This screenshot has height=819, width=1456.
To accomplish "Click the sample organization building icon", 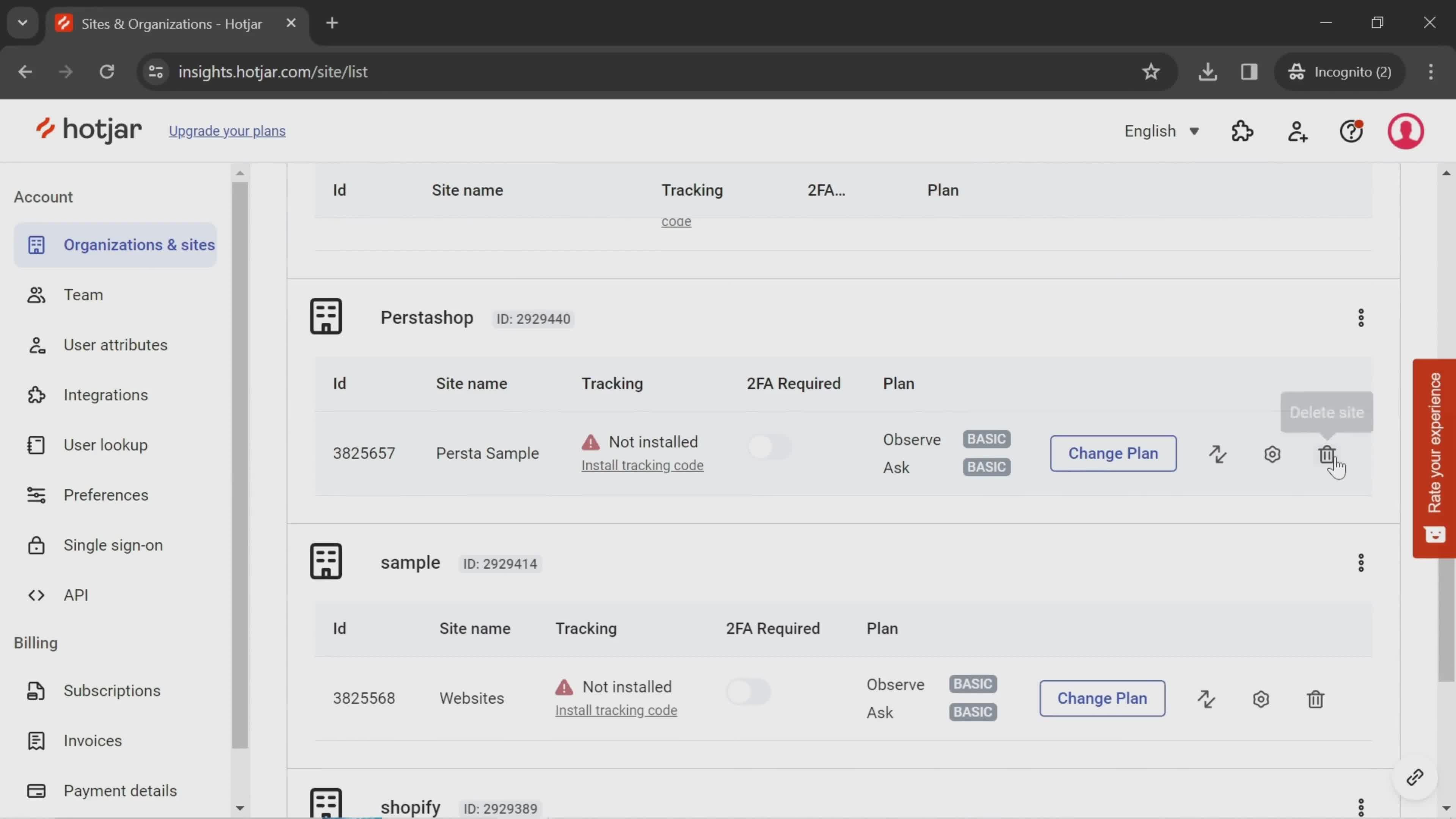I will 326,561.
